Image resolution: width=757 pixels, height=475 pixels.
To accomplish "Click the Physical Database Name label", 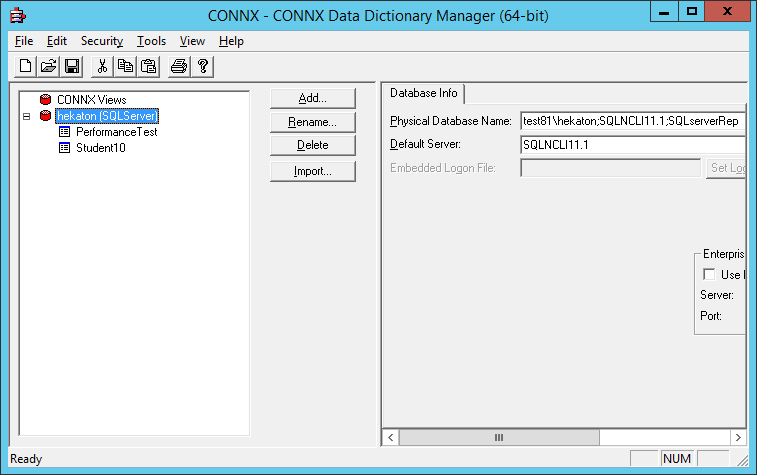I will [450, 121].
